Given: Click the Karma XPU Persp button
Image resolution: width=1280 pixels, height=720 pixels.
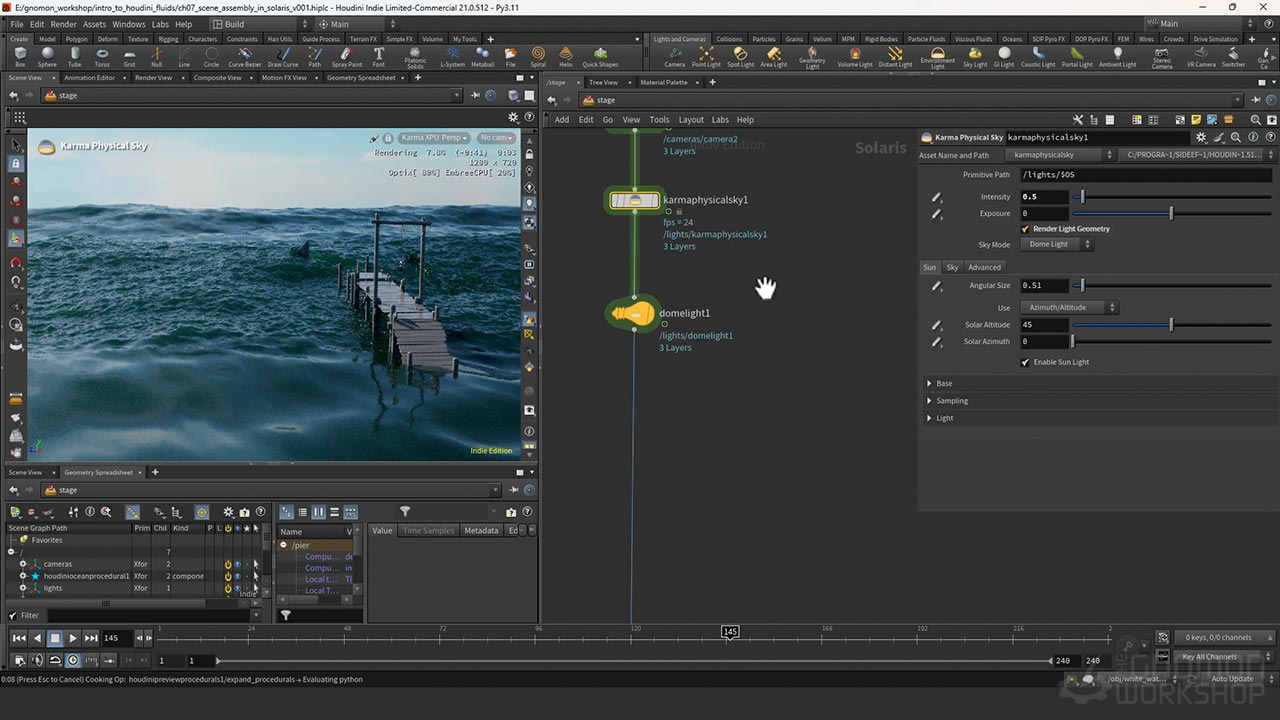Looking at the screenshot, I should [434, 138].
